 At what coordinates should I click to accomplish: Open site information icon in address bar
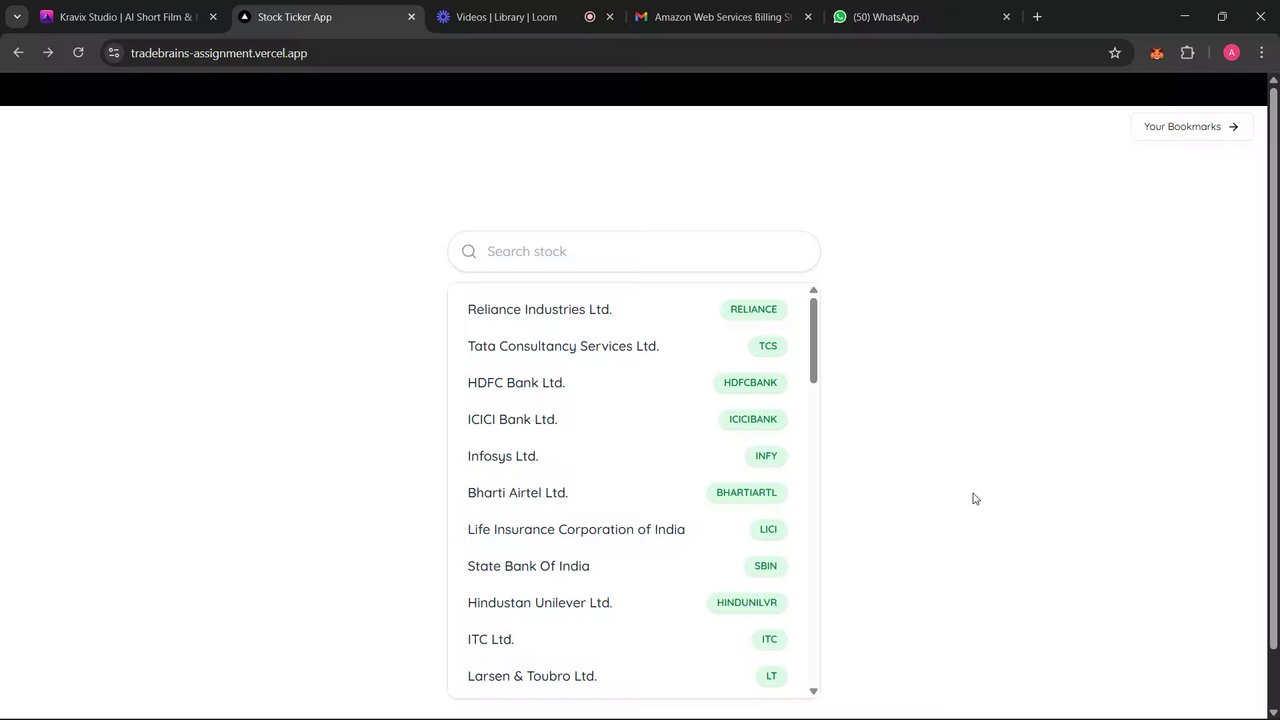click(x=114, y=53)
